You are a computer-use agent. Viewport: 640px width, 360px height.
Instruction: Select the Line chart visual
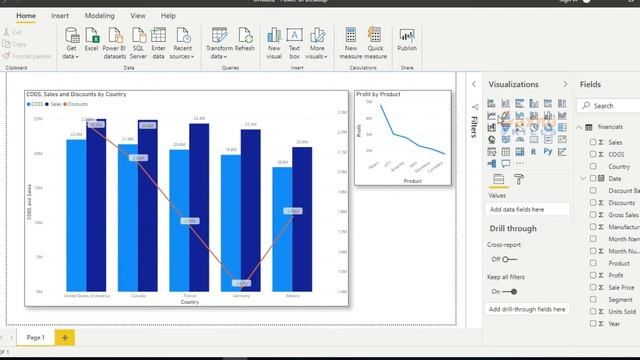click(491, 116)
